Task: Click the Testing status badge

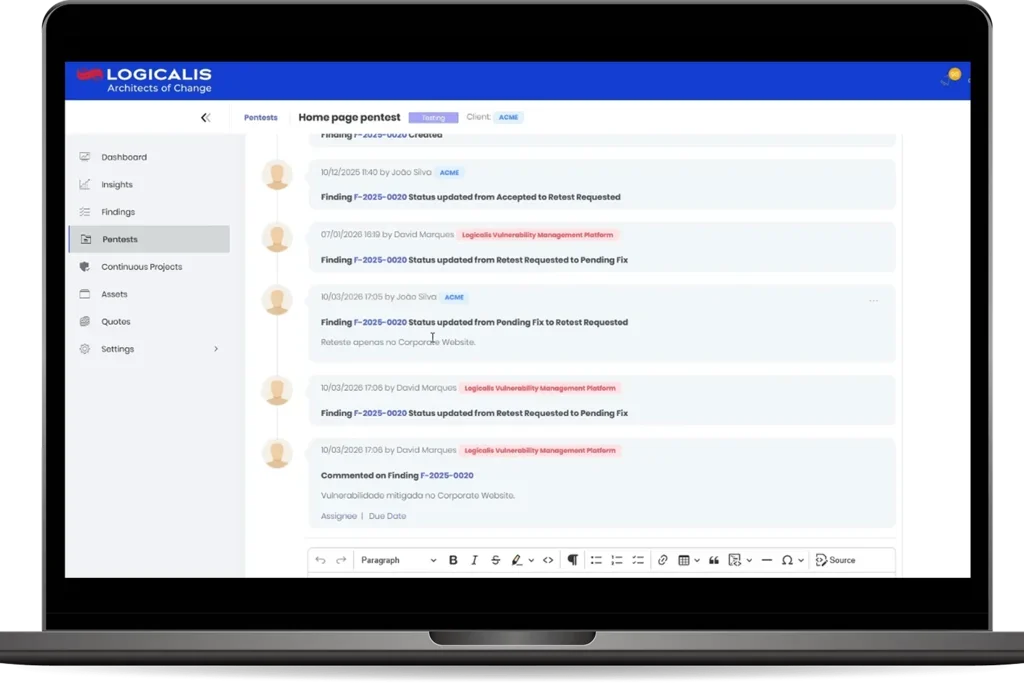Action: [x=433, y=118]
